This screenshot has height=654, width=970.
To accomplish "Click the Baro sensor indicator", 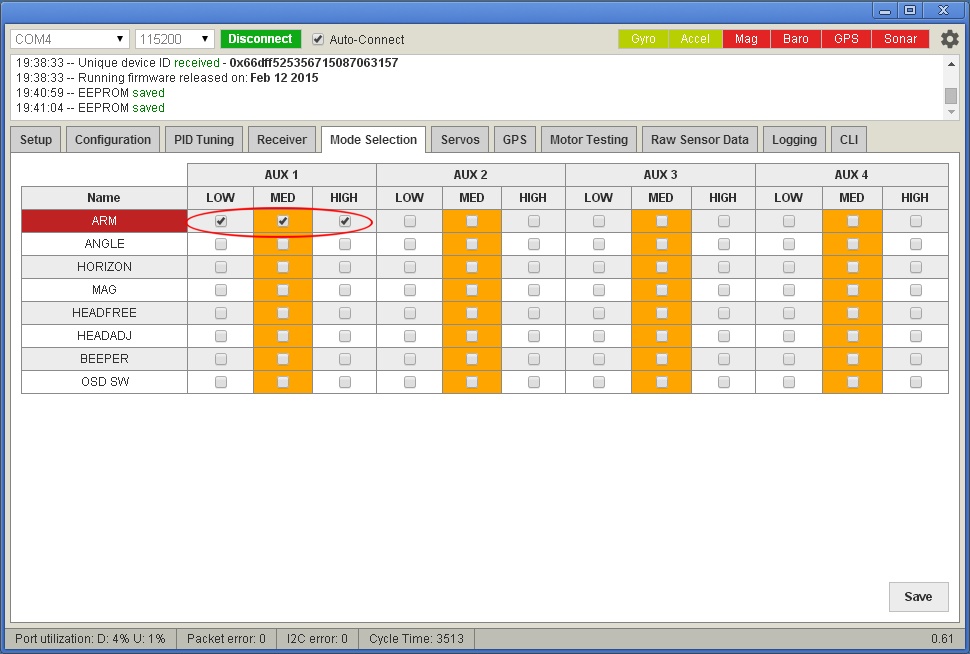I will (796, 39).
